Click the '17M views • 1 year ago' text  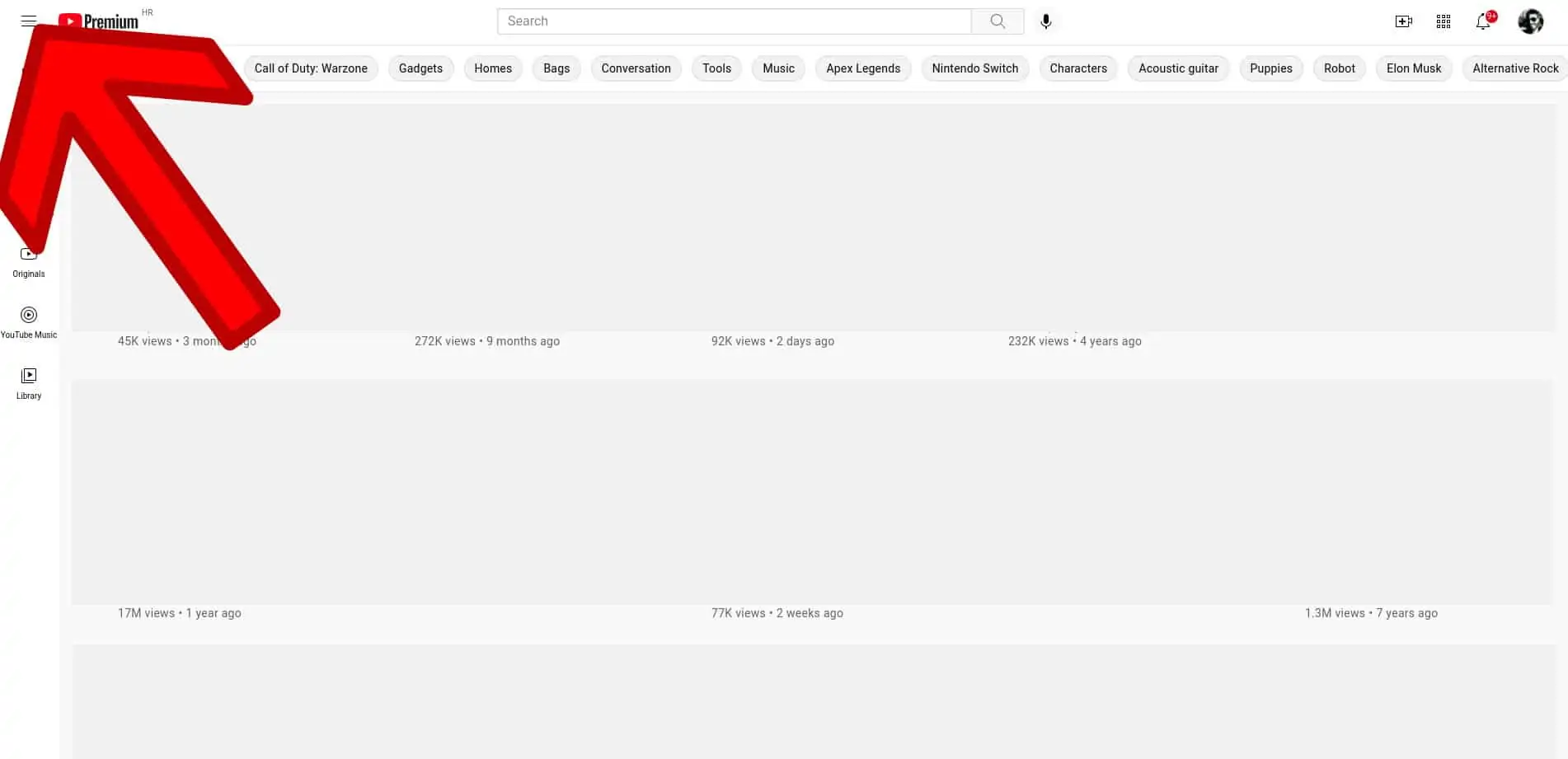tap(179, 613)
